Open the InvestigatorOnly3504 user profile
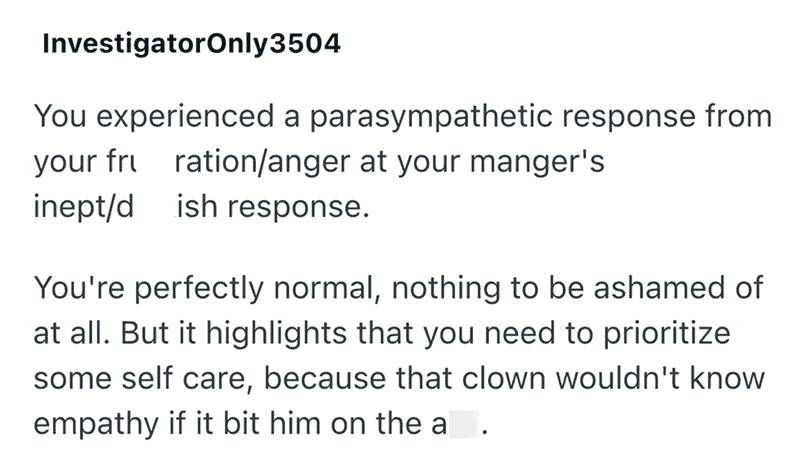 (184, 48)
